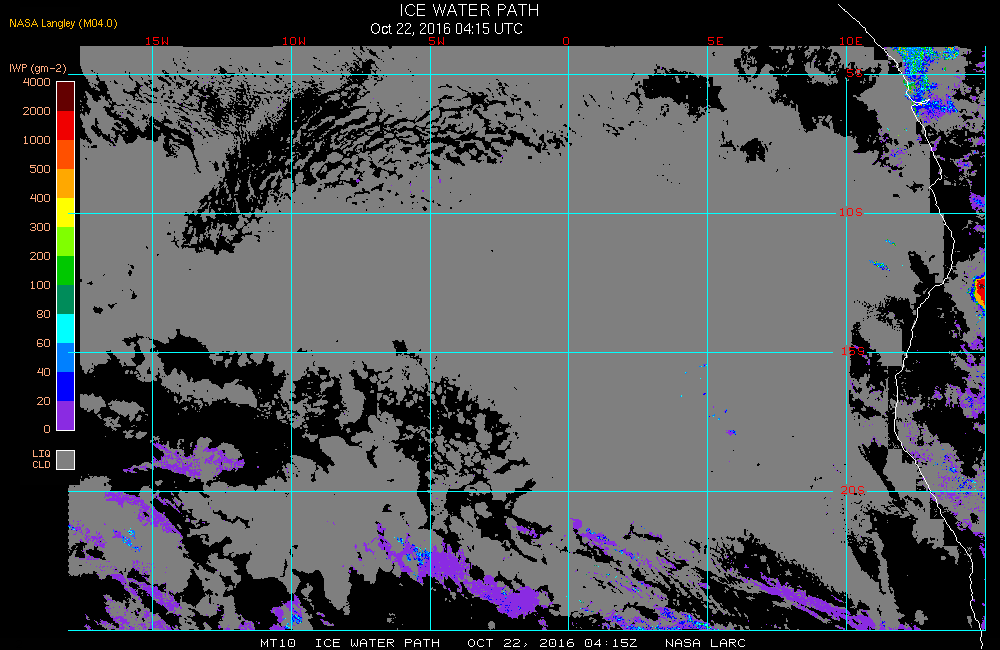
Task: Click 'NASA LARC' in the bottom caption
Action: [705, 643]
